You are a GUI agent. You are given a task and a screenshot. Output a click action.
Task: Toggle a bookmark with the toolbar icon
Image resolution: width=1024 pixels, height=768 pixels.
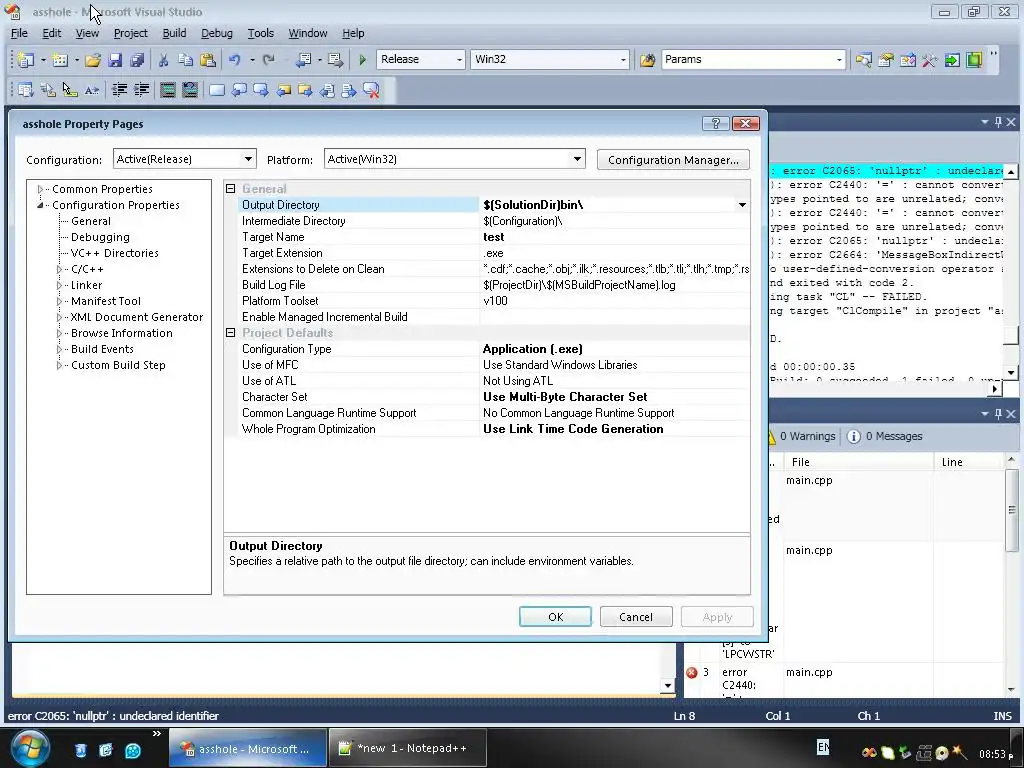click(217, 90)
